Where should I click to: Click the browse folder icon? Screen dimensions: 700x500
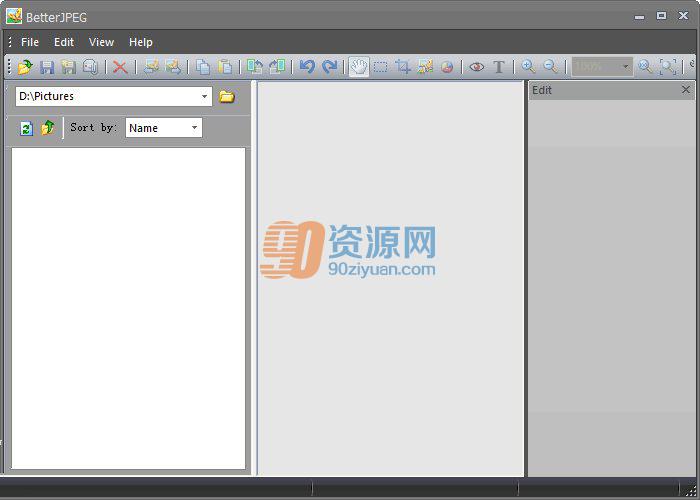click(x=227, y=96)
